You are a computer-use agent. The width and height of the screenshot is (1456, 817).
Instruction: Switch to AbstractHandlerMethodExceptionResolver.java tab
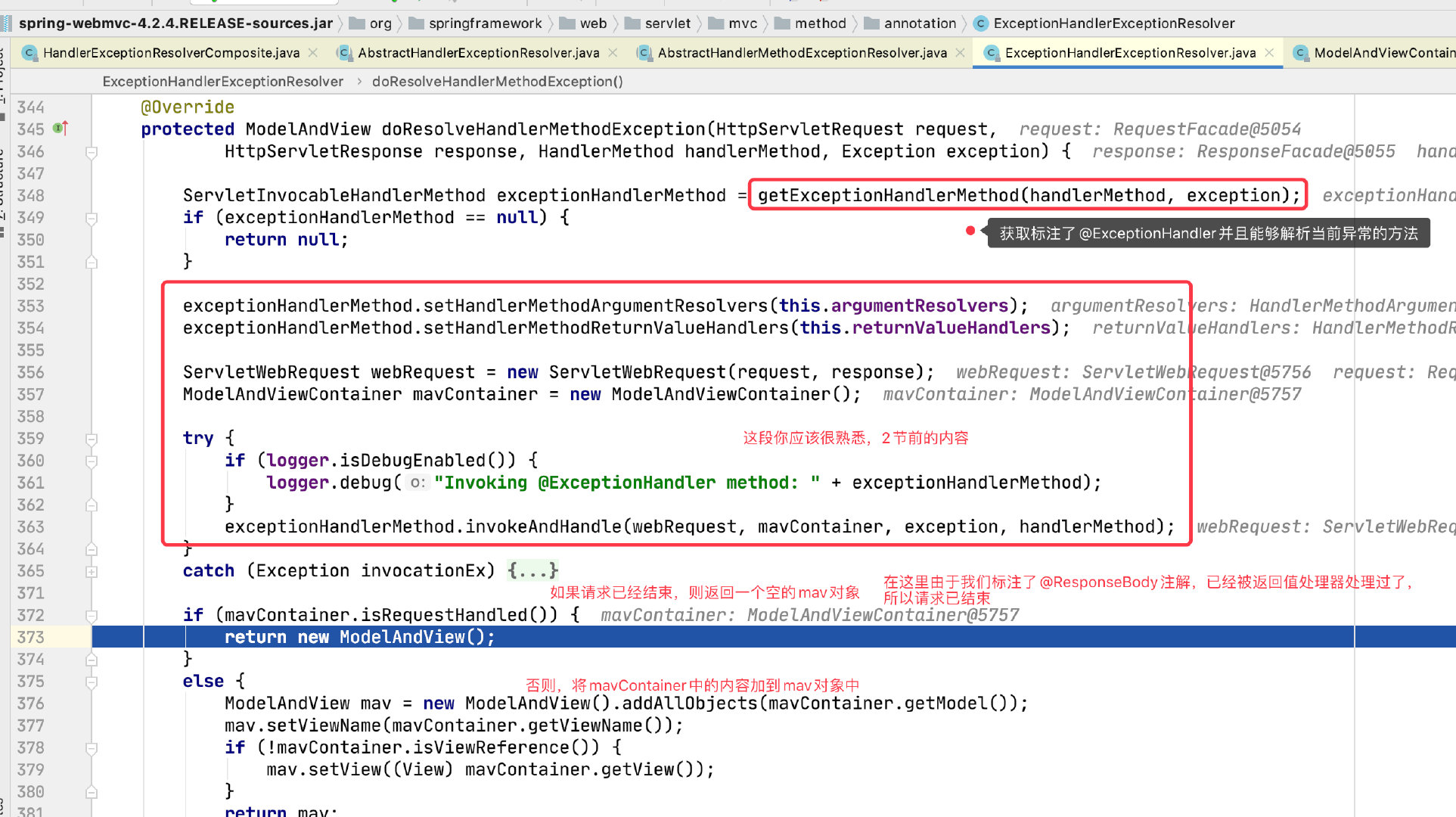click(x=802, y=53)
